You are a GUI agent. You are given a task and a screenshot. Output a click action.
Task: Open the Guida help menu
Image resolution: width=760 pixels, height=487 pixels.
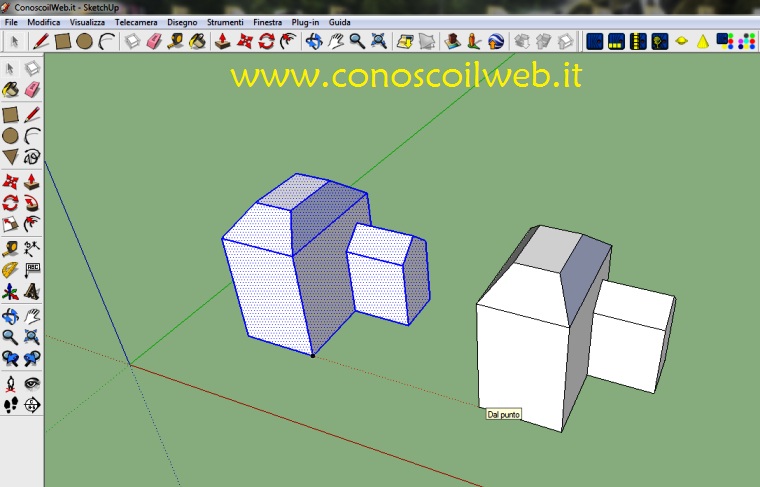coord(339,22)
